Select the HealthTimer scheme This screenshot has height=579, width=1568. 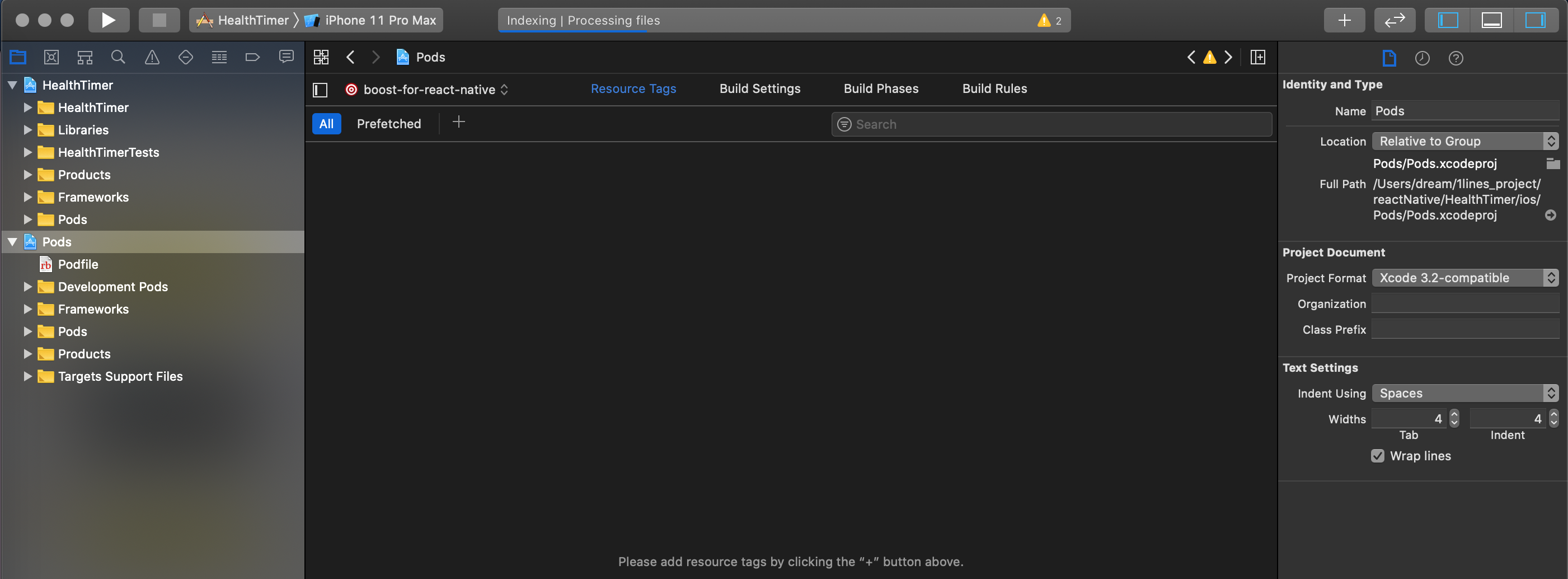tap(242, 20)
